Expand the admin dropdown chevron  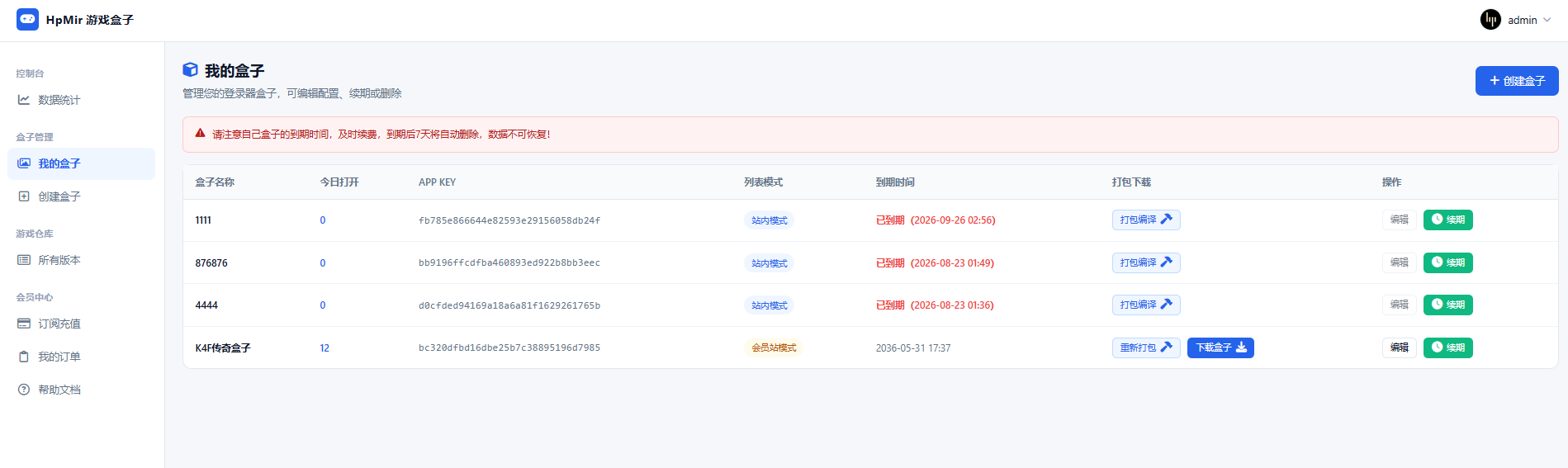pyautogui.click(x=1547, y=20)
